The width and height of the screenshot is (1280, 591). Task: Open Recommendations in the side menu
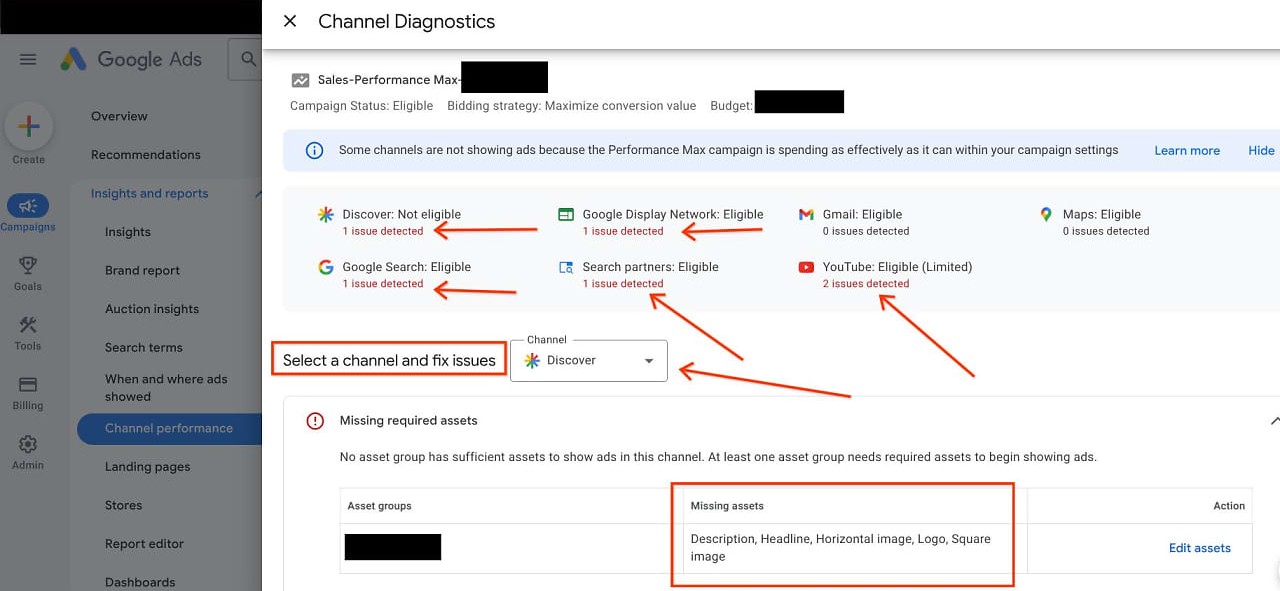pos(146,155)
